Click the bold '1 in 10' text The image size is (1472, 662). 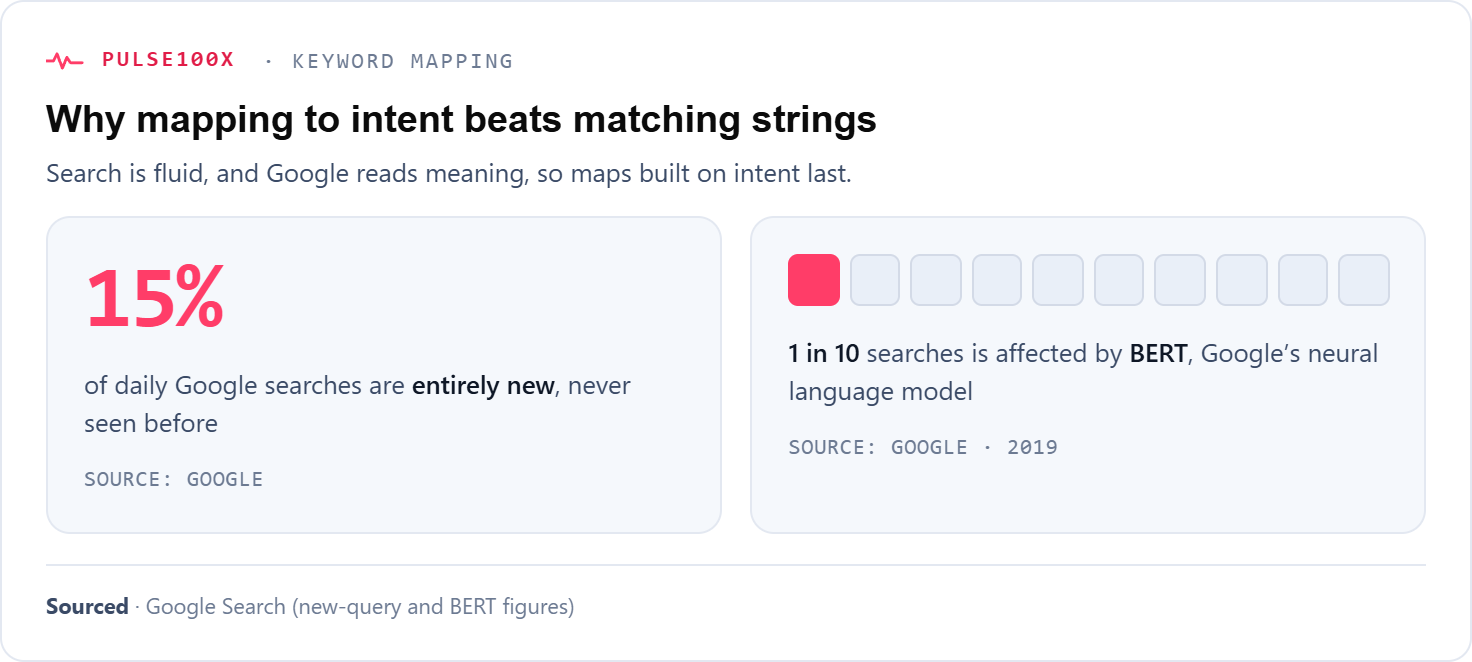[824, 354]
